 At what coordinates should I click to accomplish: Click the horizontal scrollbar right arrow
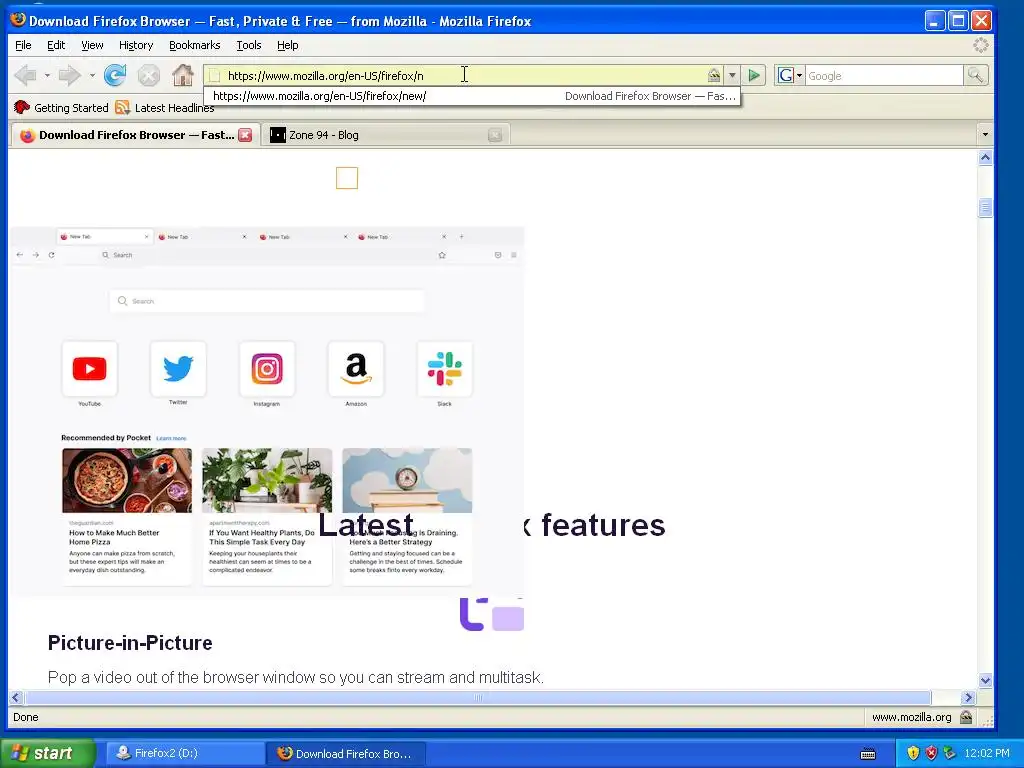(x=969, y=697)
